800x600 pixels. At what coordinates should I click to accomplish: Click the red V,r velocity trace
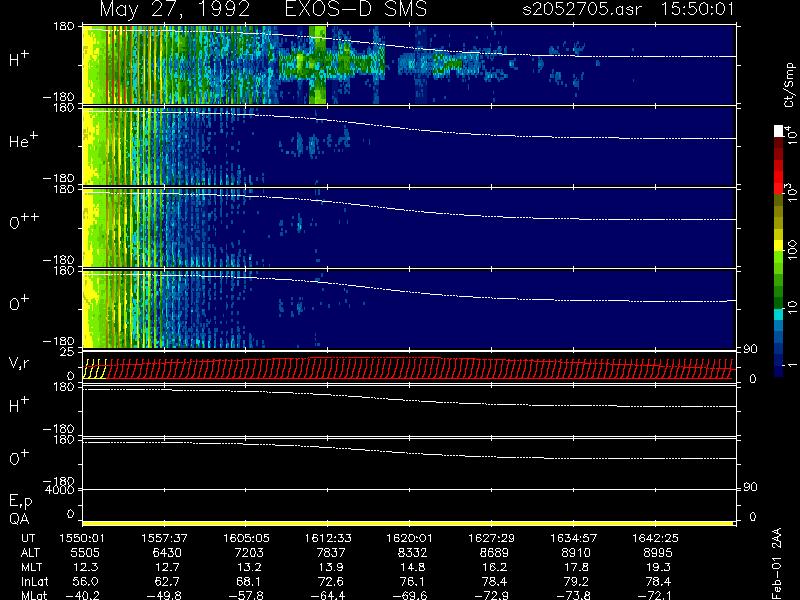pyautogui.click(x=418, y=368)
